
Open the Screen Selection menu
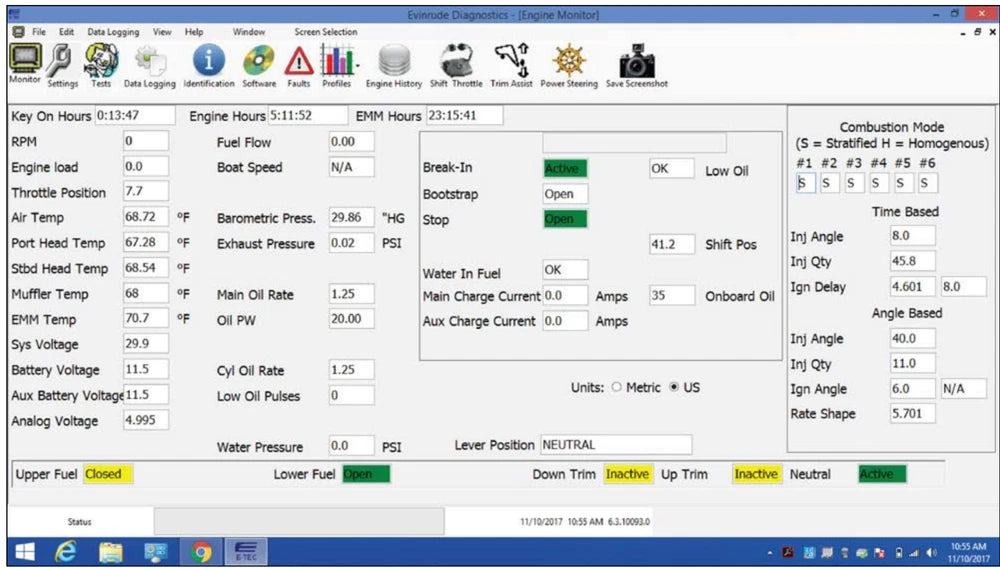[x=326, y=32]
